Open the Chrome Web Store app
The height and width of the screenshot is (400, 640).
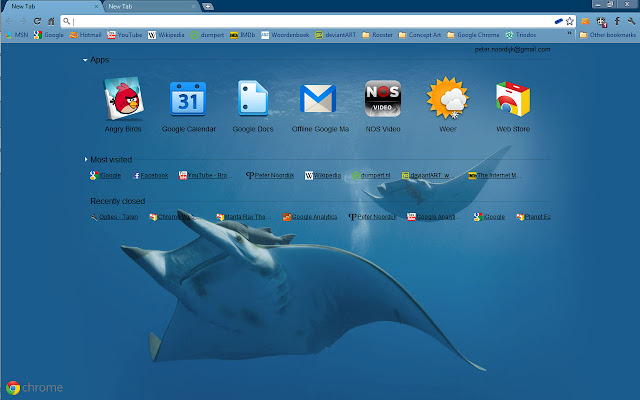512,100
